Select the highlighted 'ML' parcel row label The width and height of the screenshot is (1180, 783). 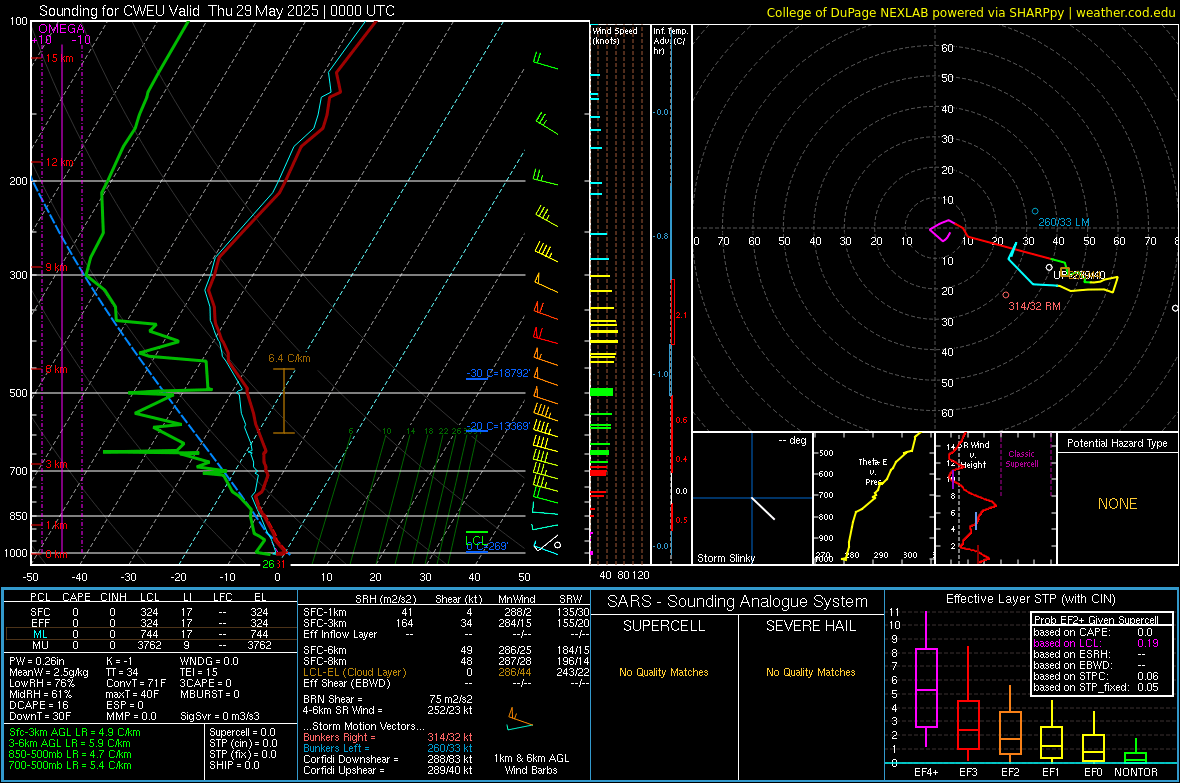pyautogui.click(x=40, y=634)
